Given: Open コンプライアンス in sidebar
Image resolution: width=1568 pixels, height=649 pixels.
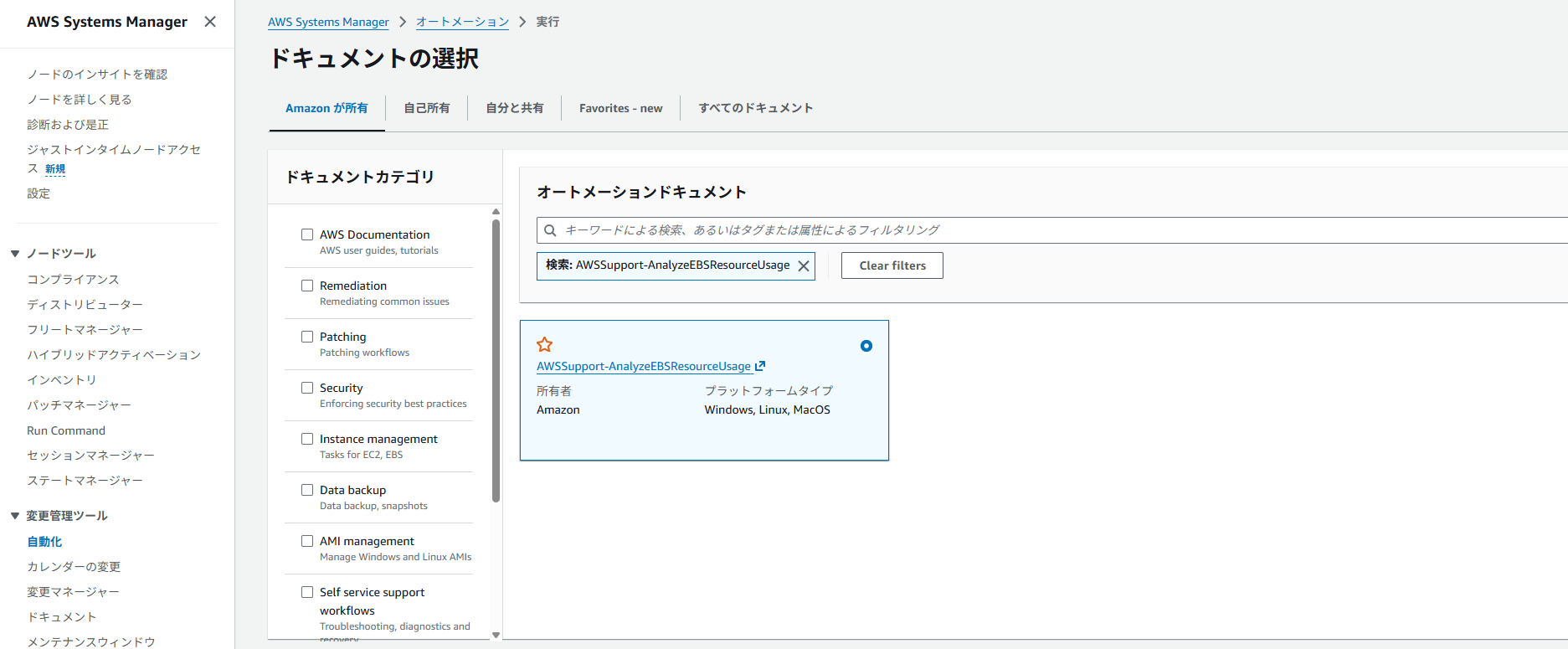Looking at the screenshot, I should click(x=73, y=280).
